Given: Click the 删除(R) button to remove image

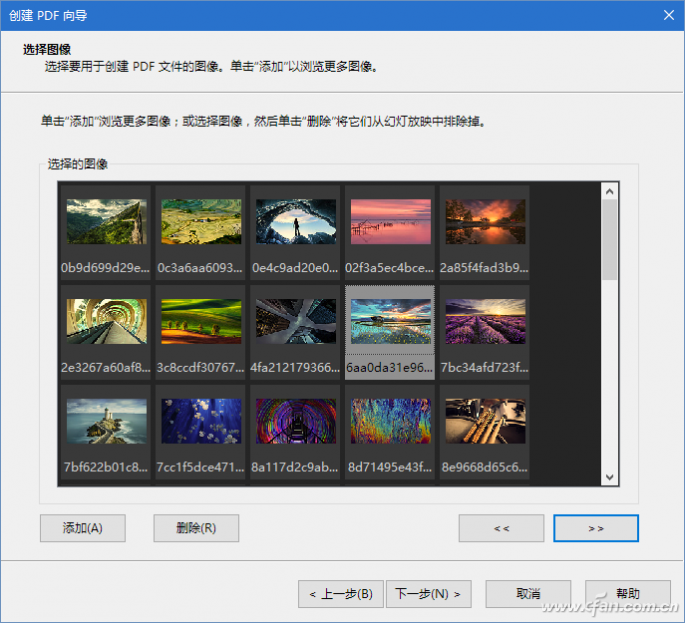Looking at the screenshot, I should click(x=196, y=528).
